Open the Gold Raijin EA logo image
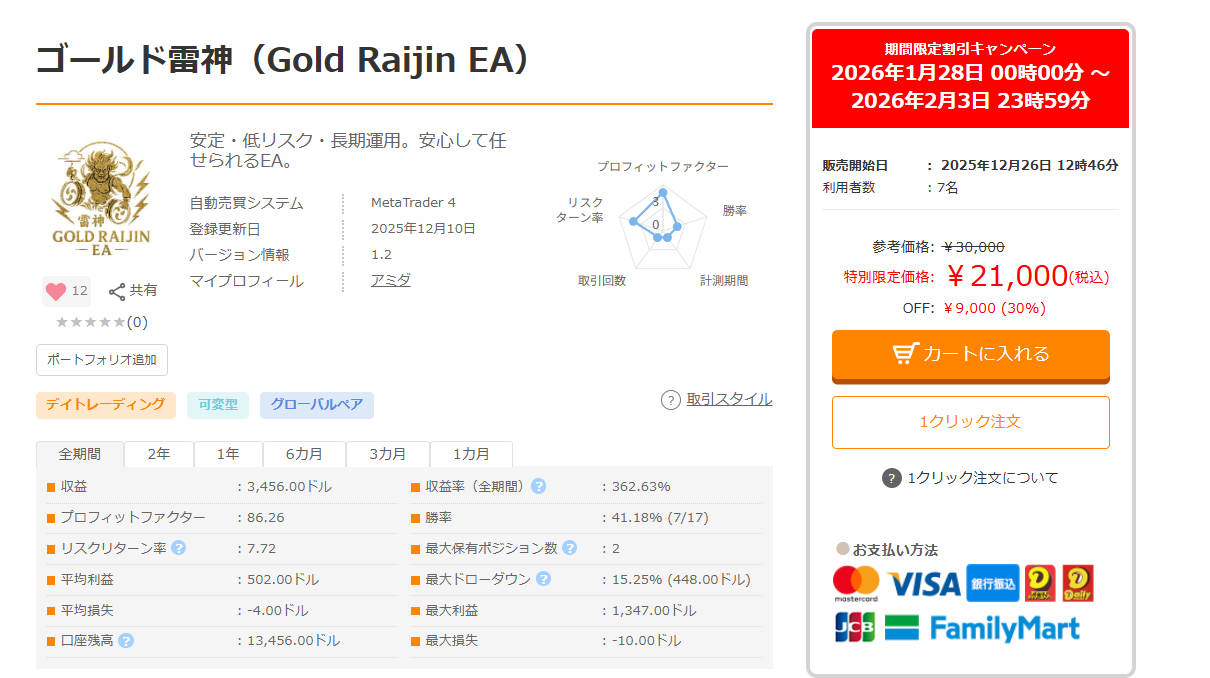 coord(101,200)
